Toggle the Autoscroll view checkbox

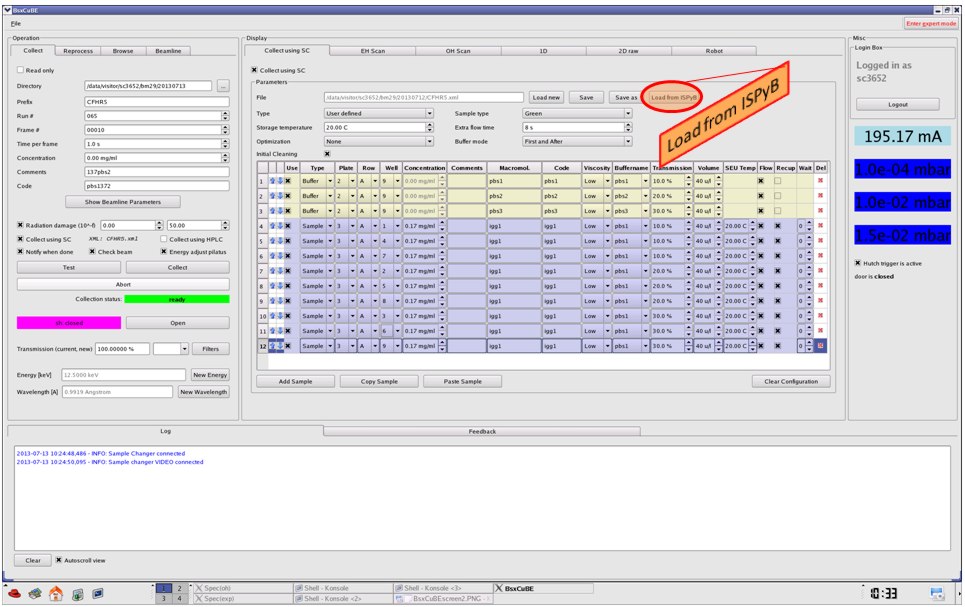[x=59, y=560]
